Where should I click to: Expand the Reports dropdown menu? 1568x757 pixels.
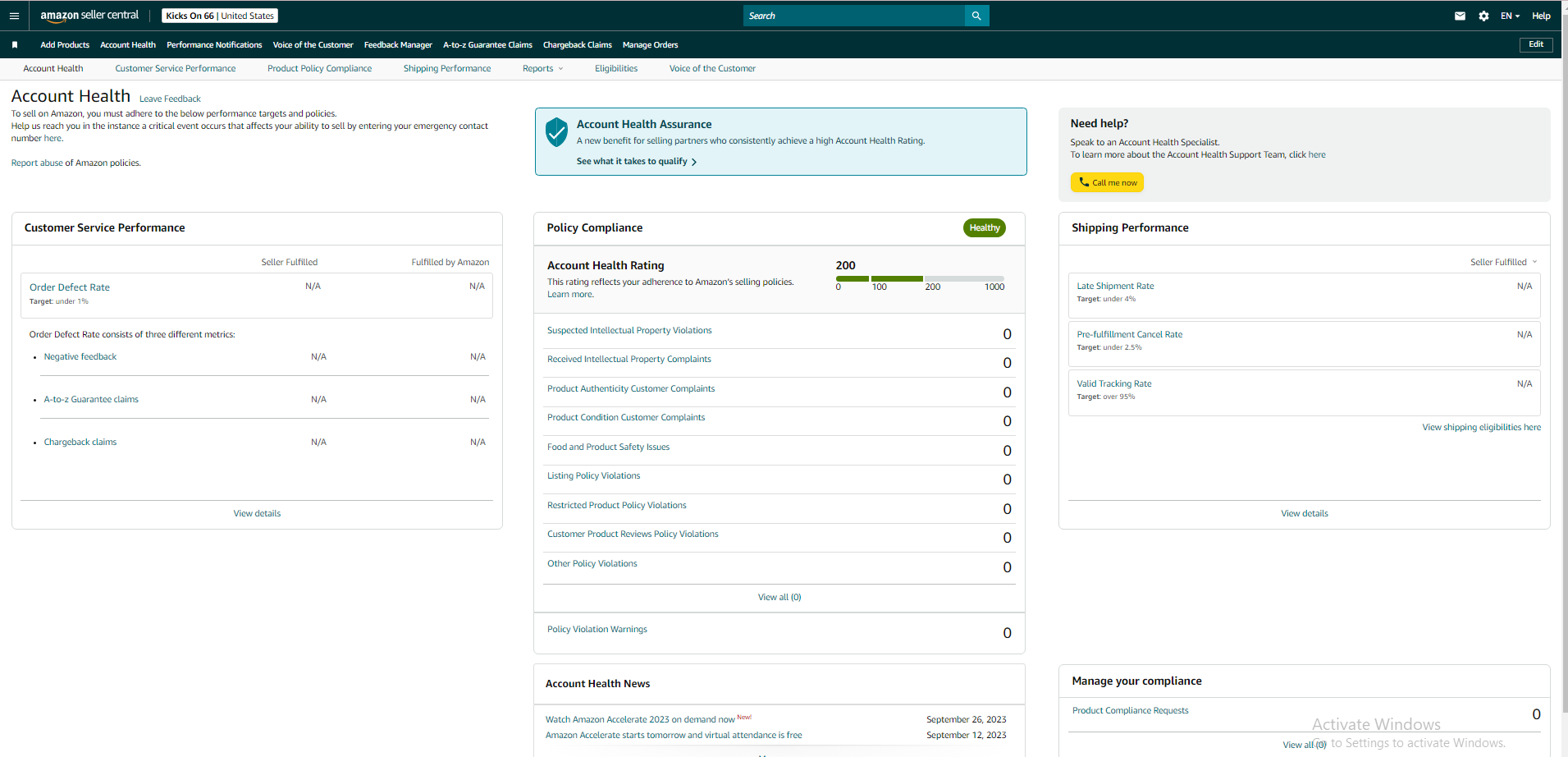point(542,69)
